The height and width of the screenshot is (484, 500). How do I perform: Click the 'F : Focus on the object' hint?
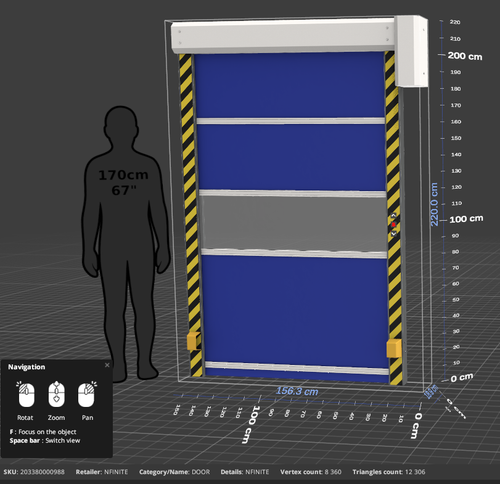click(43, 432)
